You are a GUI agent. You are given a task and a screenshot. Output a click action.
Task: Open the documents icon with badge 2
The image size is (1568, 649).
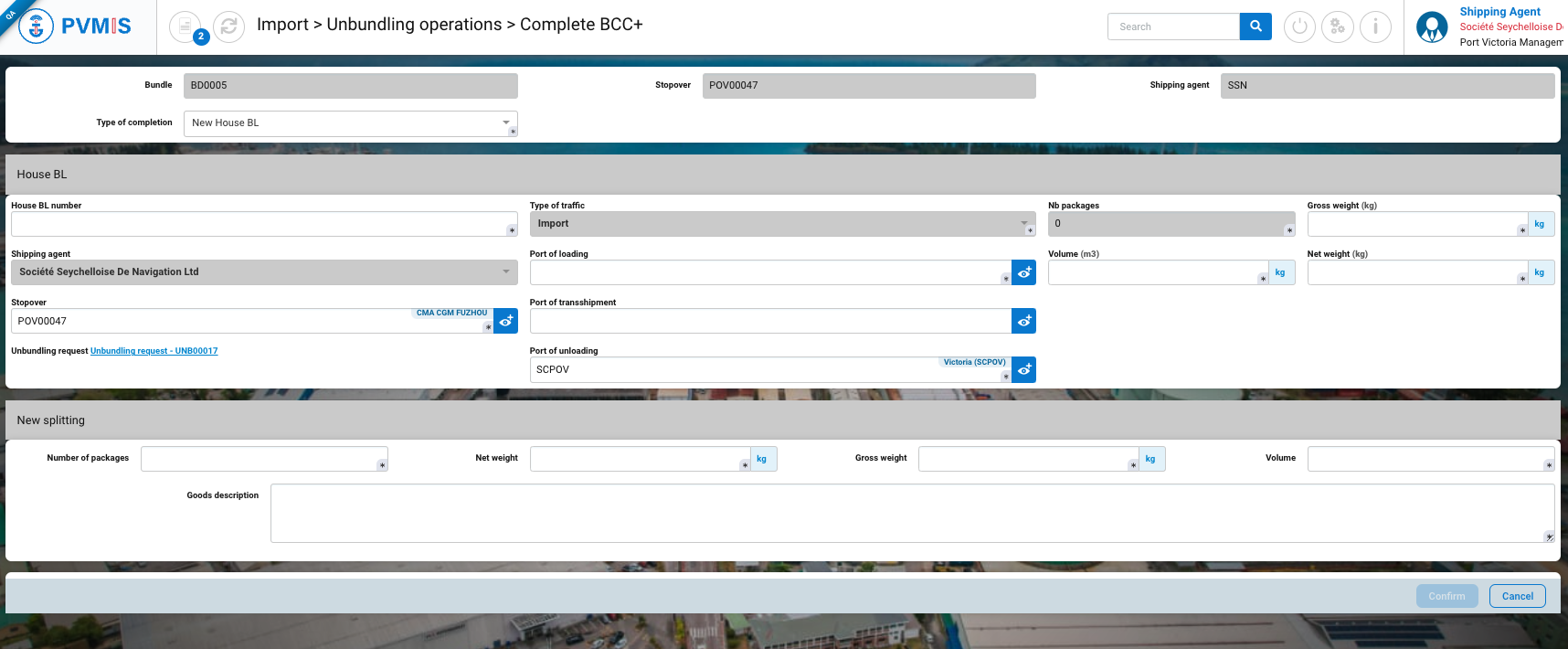185,27
